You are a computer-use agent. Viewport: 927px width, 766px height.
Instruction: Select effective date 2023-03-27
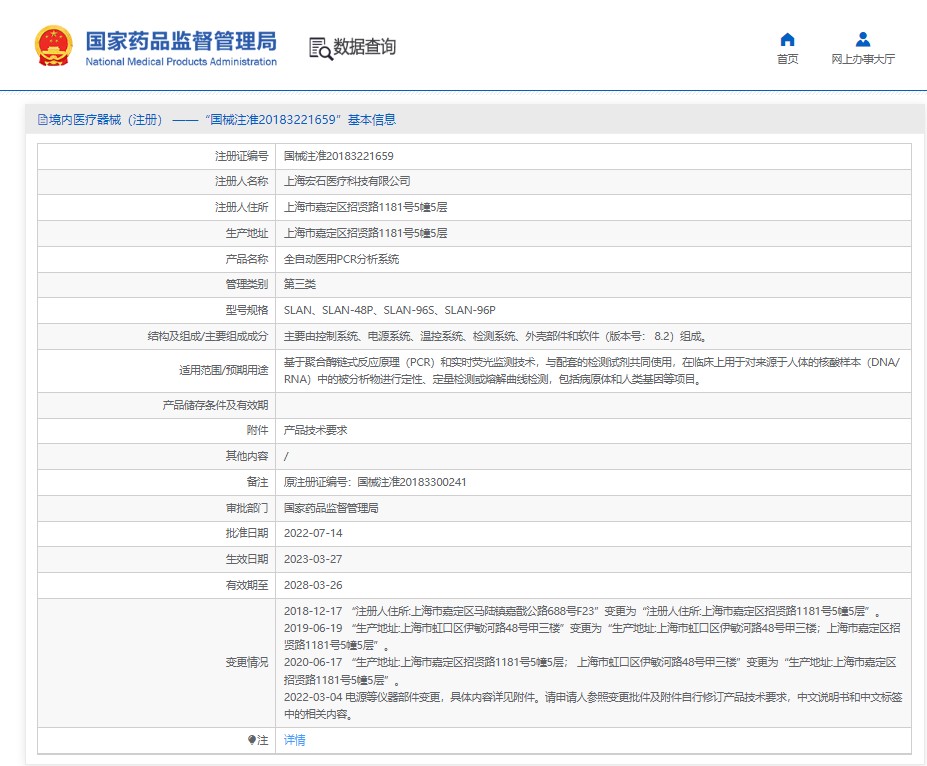click(313, 559)
